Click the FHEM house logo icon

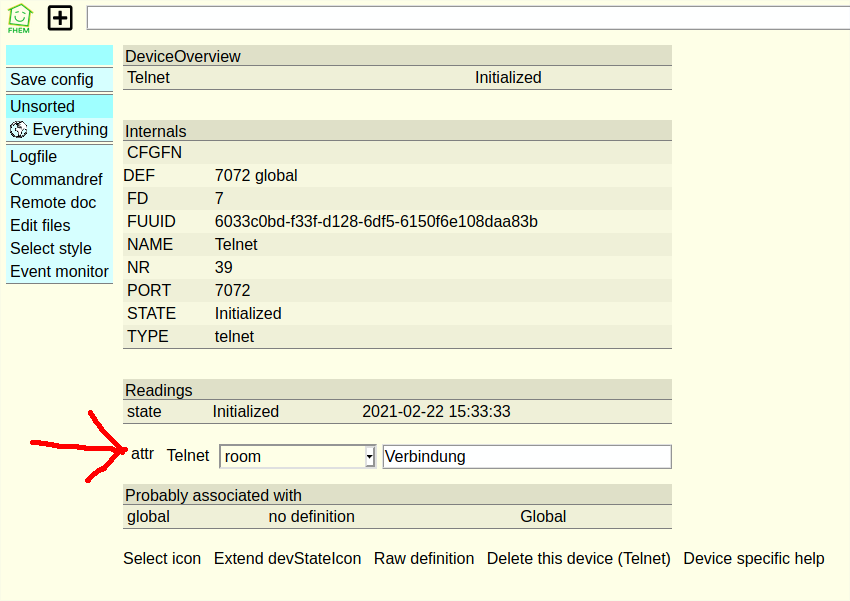tap(19, 18)
